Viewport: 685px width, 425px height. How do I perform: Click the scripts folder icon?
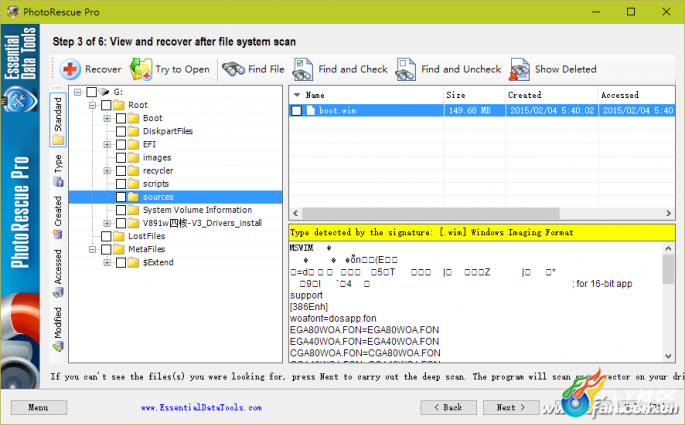coord(134,183)
